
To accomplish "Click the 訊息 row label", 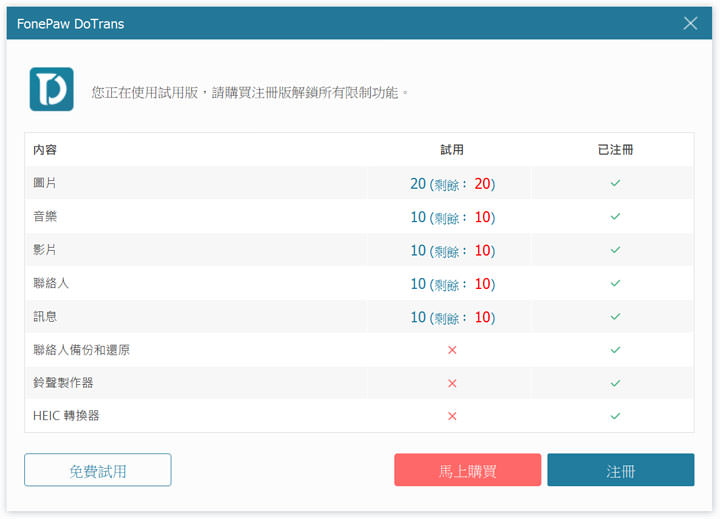I will (45, 316).
